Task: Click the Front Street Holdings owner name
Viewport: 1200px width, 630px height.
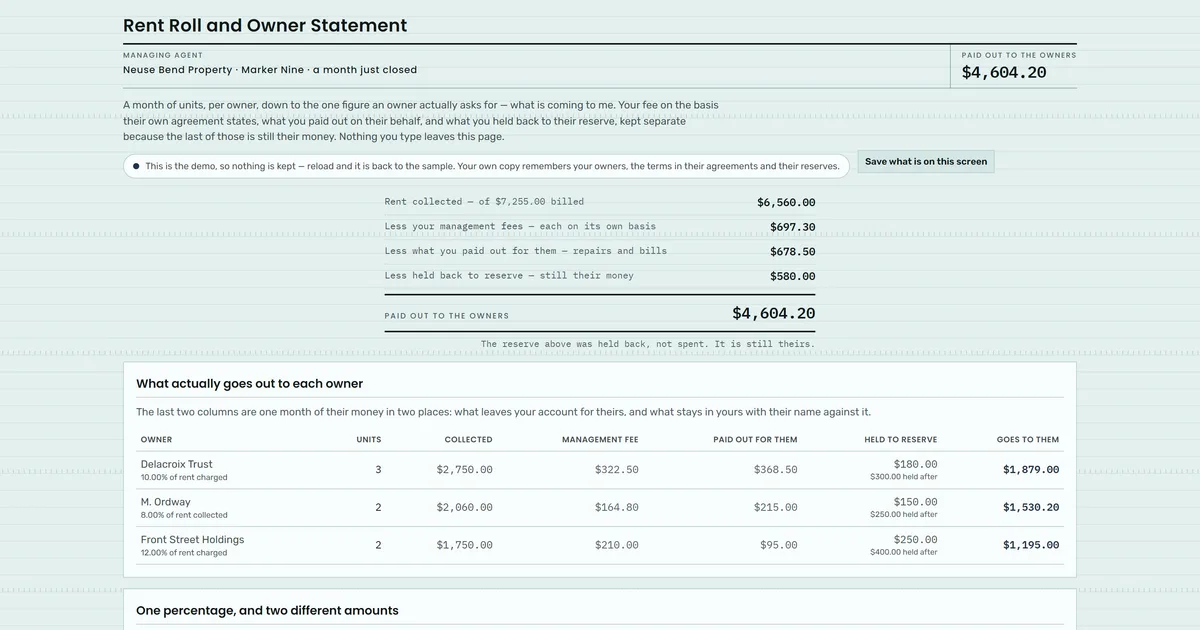Action: point(193,540)
